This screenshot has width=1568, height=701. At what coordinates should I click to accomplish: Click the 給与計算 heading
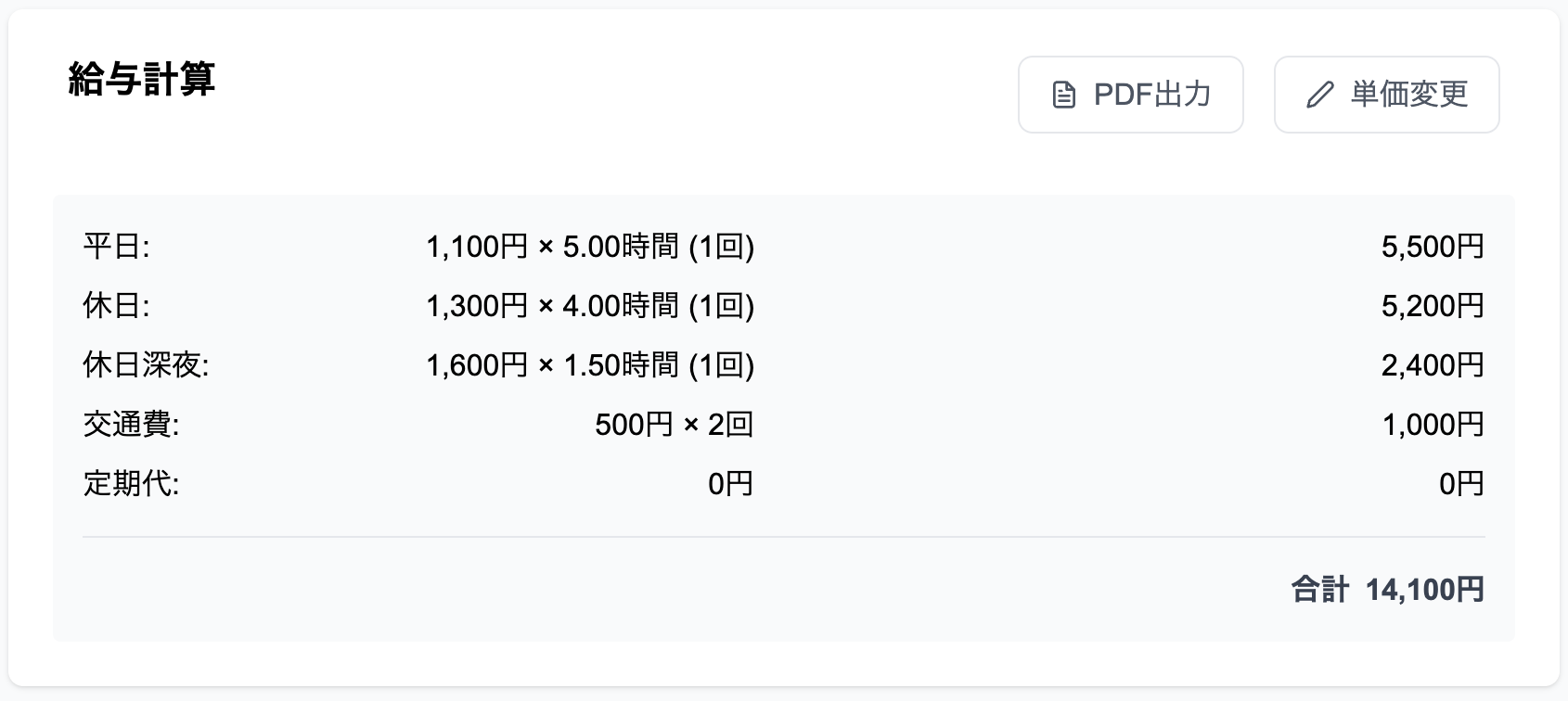(141, 81)
